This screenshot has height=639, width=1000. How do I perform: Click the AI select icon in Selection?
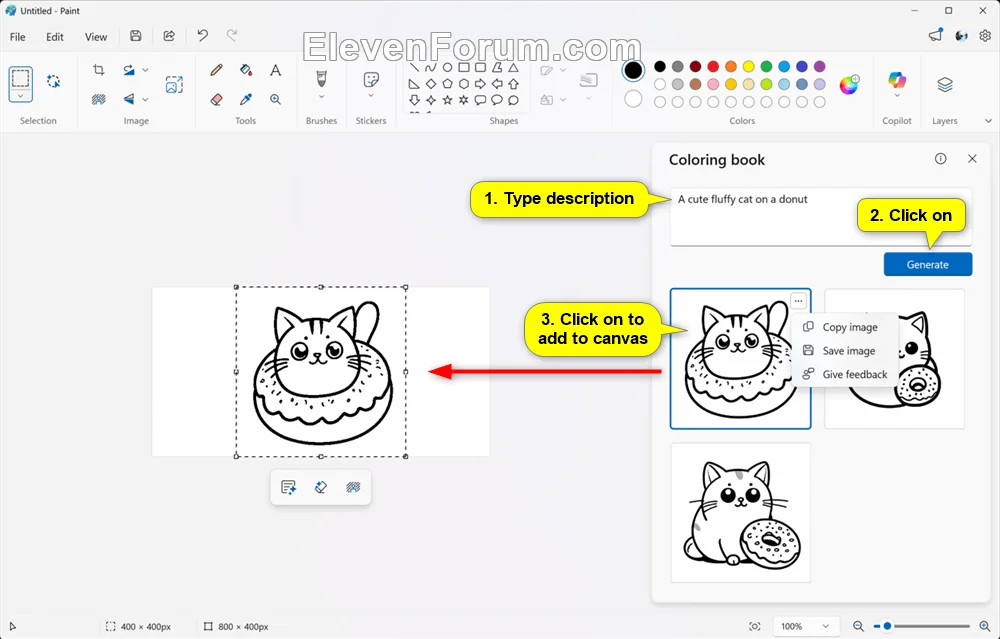54,81
